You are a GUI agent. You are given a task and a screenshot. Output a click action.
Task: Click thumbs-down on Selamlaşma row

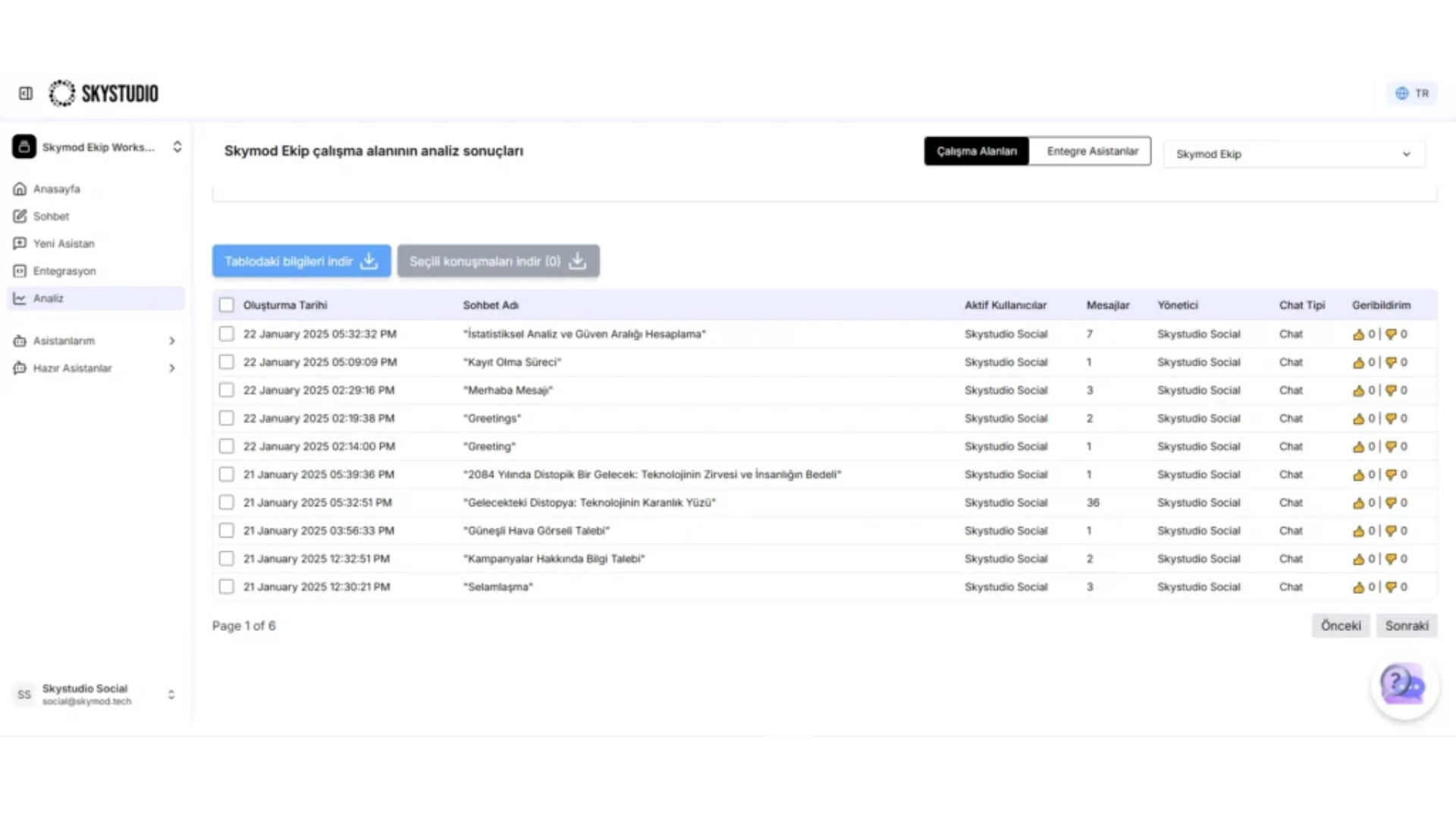point(1391,587)
